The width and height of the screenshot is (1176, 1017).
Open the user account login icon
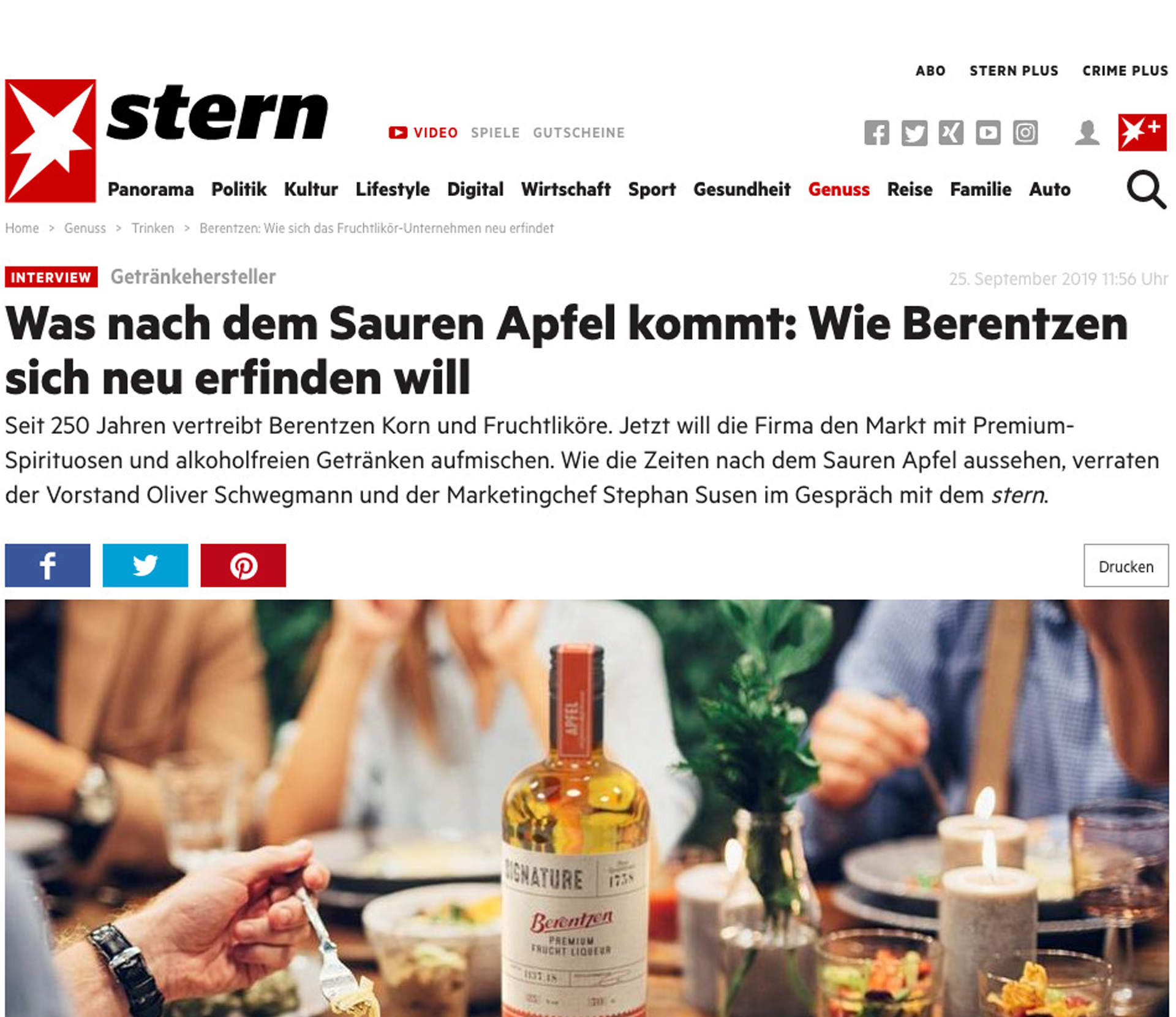(1087, 133)
